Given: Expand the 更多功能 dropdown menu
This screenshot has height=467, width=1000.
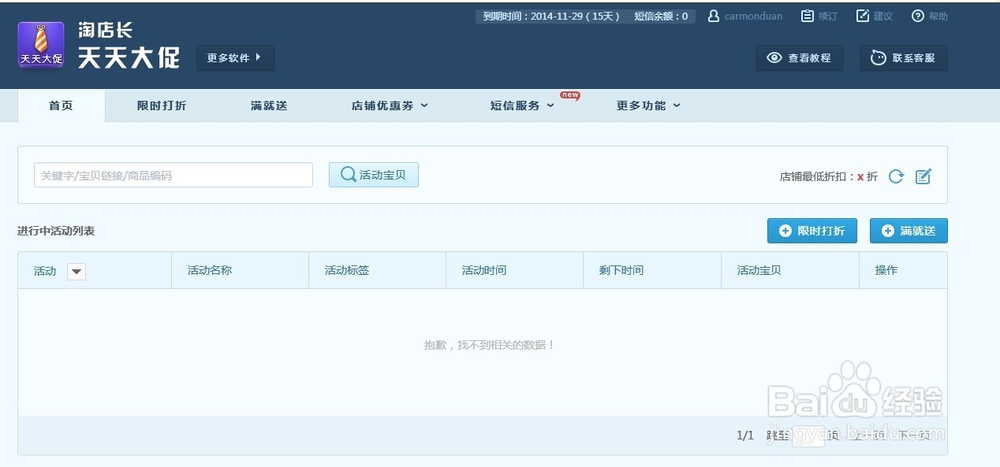Looking at the screenshot, I should pyautogui.click(x=648, y=106).
